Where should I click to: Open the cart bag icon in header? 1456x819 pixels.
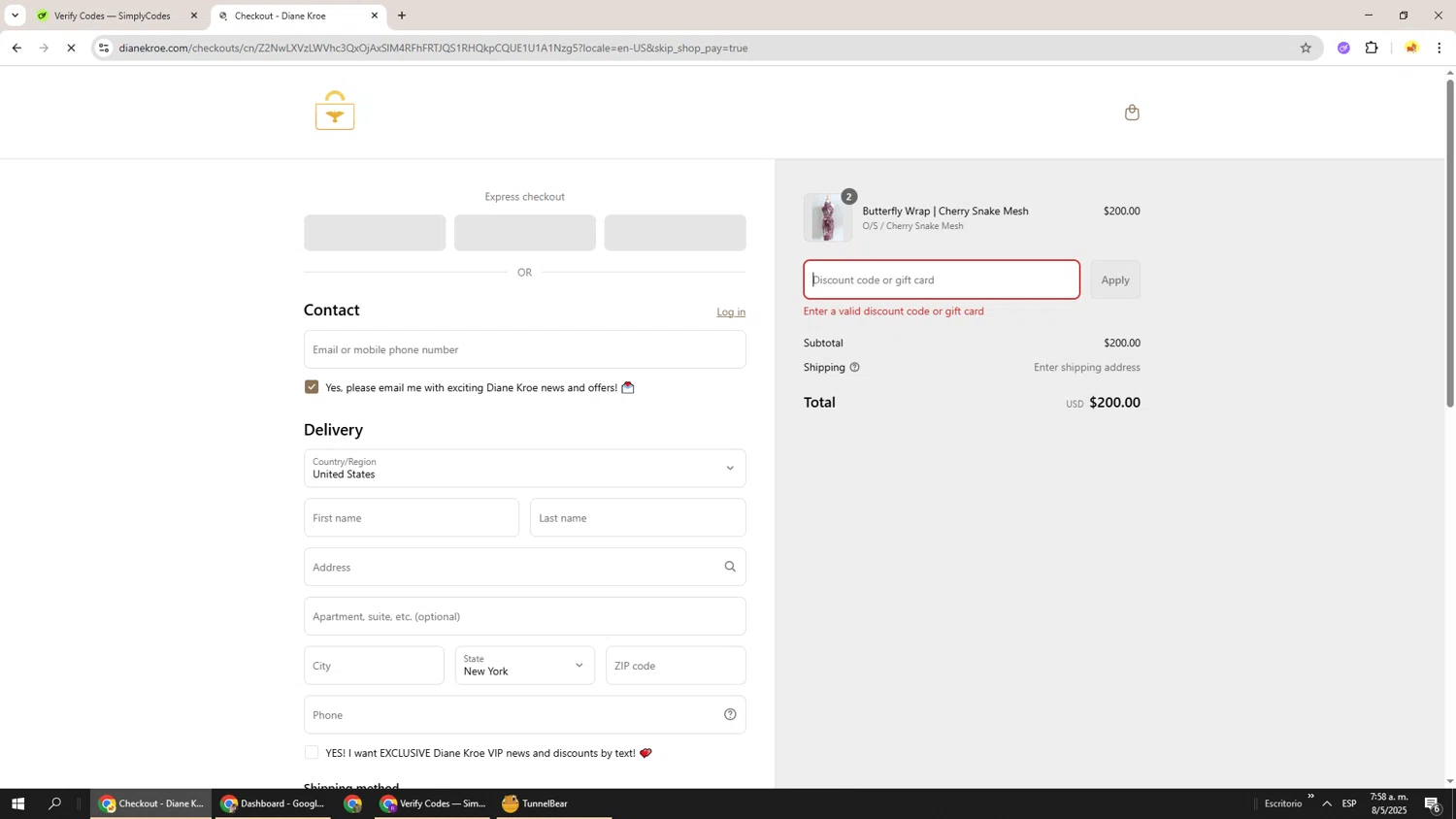pos(1132,113)
